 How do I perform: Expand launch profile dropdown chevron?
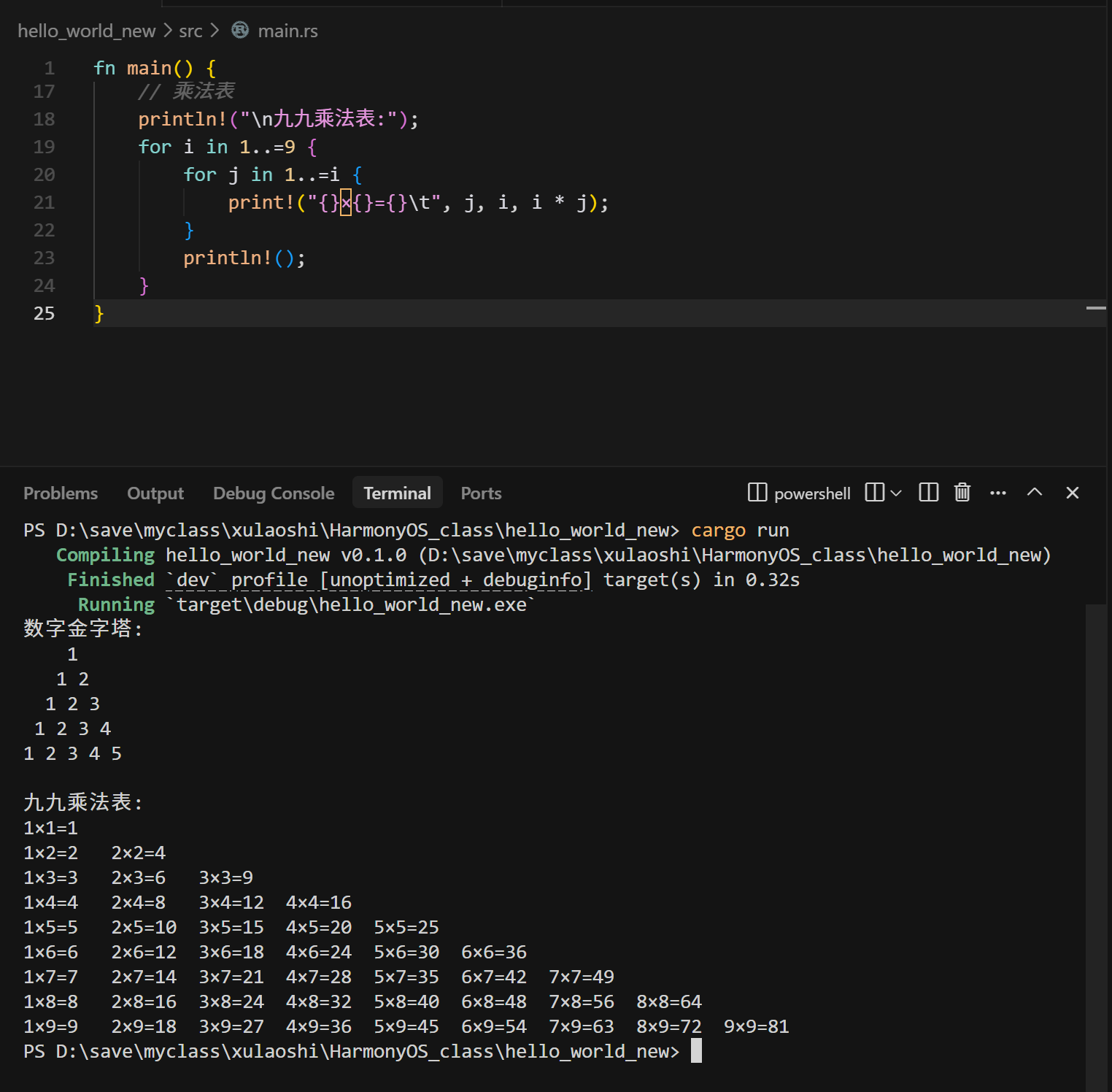click(896, 493)
